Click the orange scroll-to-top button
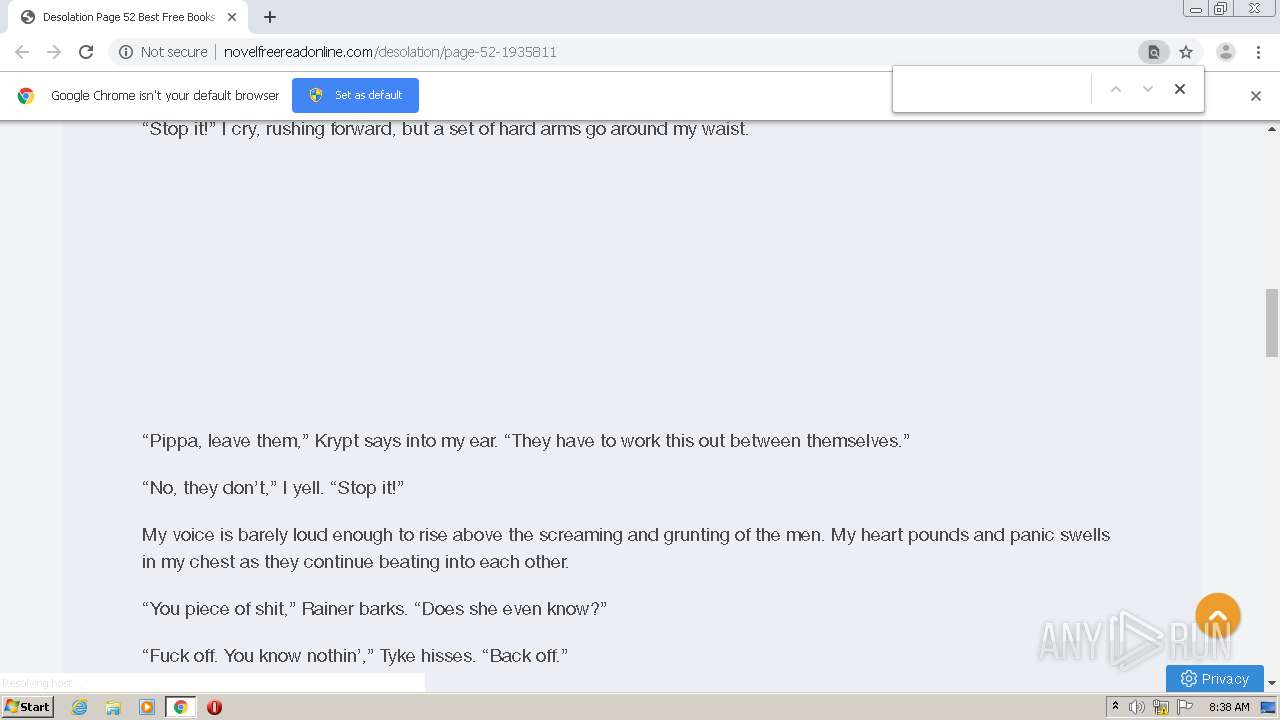Image resolution: width=1280 pixels, height=720 pixels. (x=1218, y=617)
